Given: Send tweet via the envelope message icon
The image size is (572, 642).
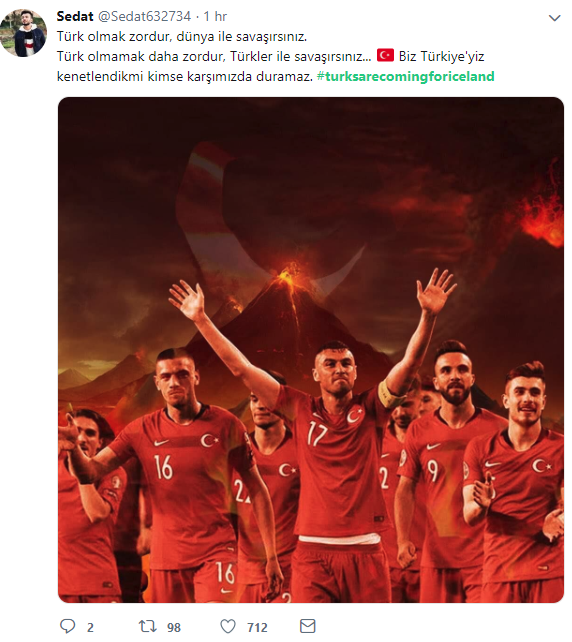Looking at the screenshot, I should click(307, 626).
